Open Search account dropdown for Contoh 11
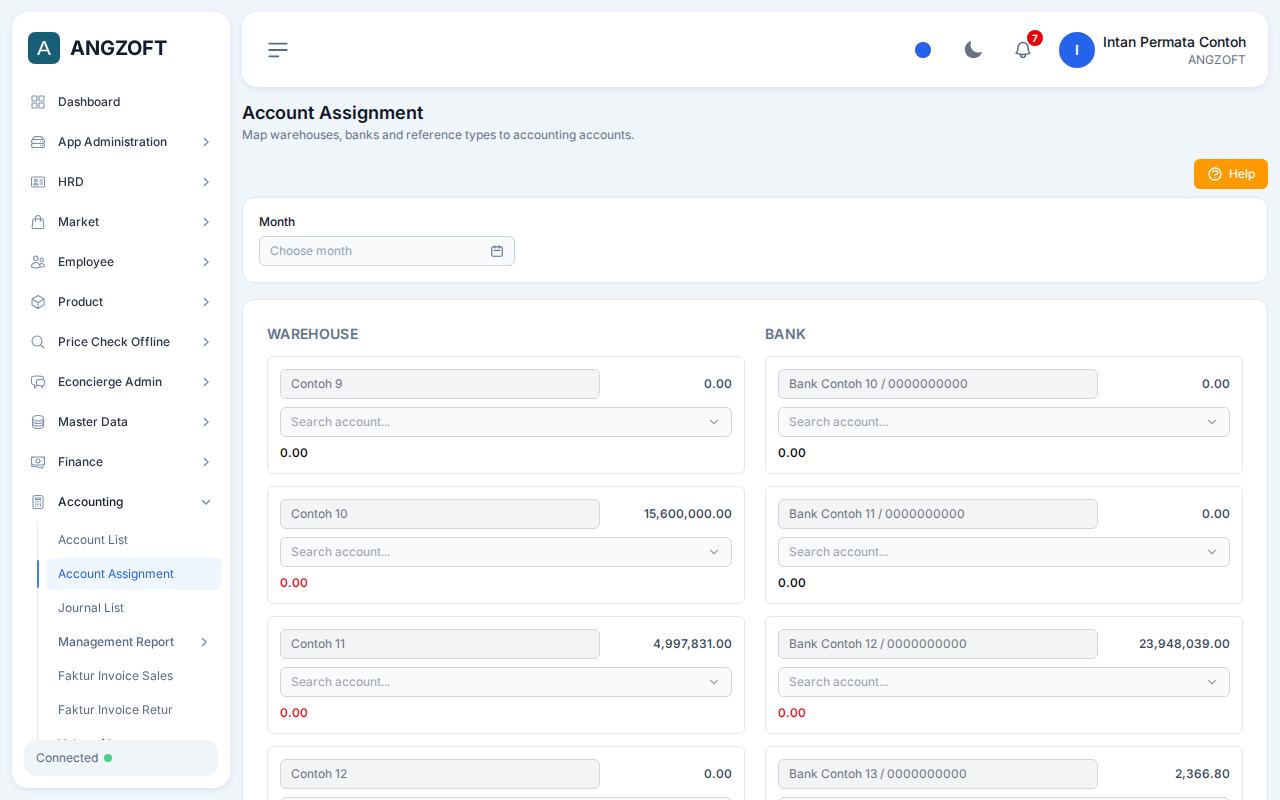This screenshot has height=800, width=1280. point(506,682)
